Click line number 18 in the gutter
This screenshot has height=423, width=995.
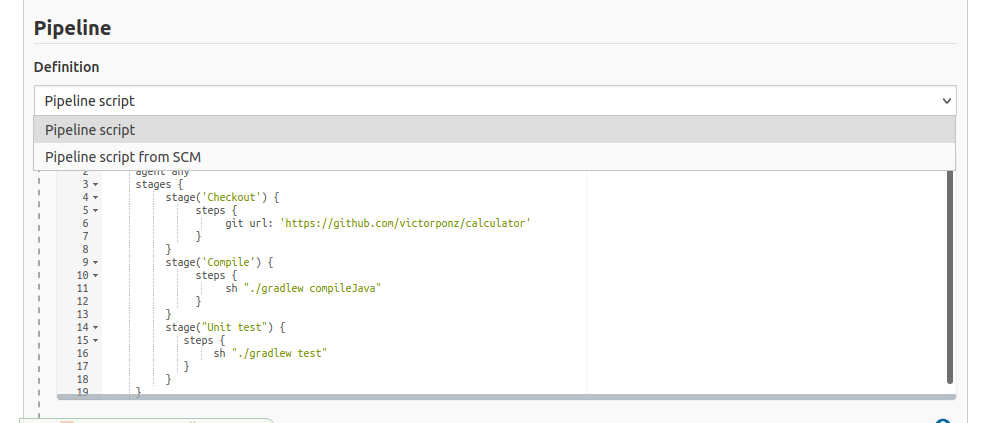click(x=82, y=379)
